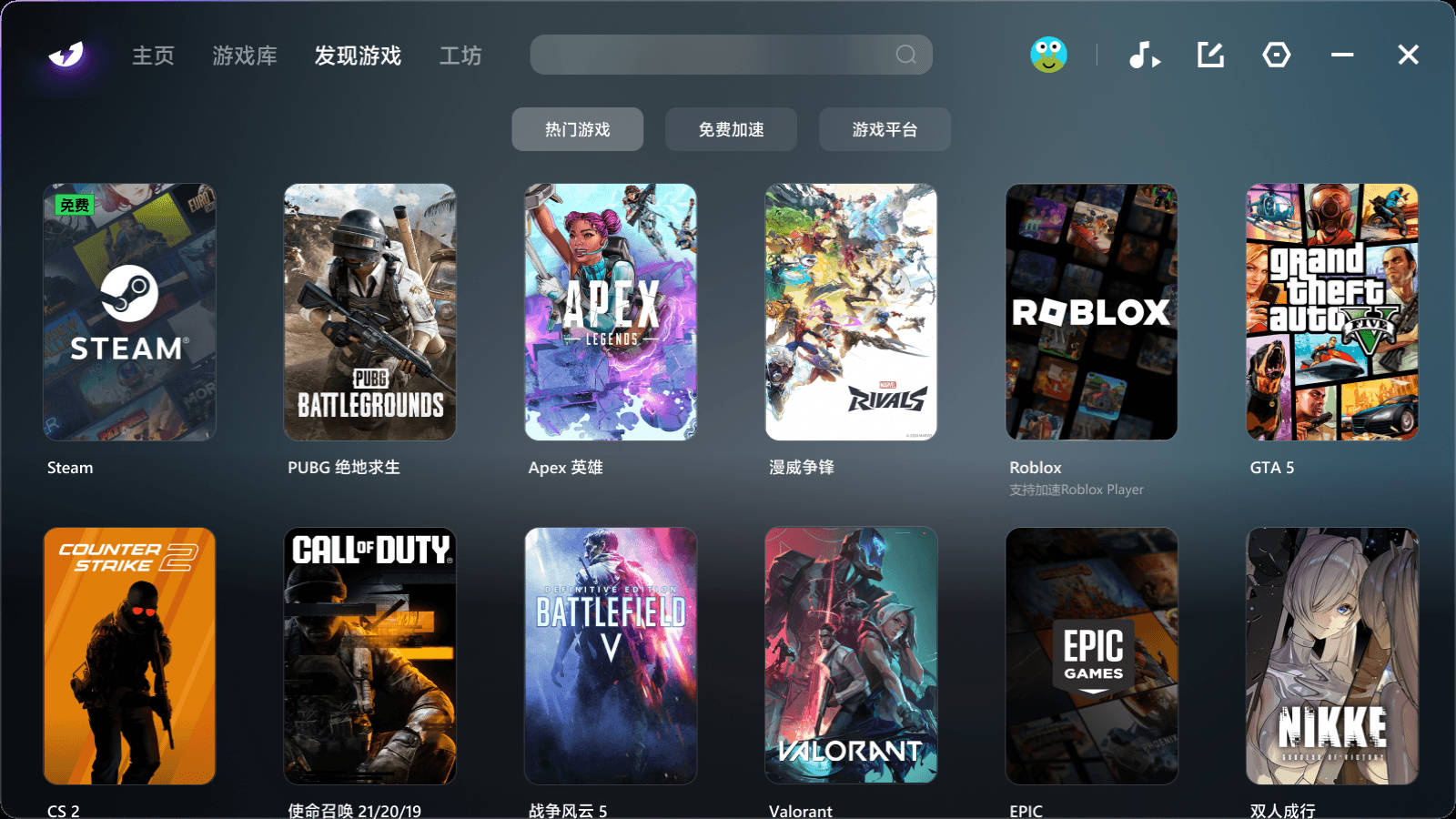Click the "Steam" title text
Viewport: 1456px width, 819px height.
coord(70,468)
